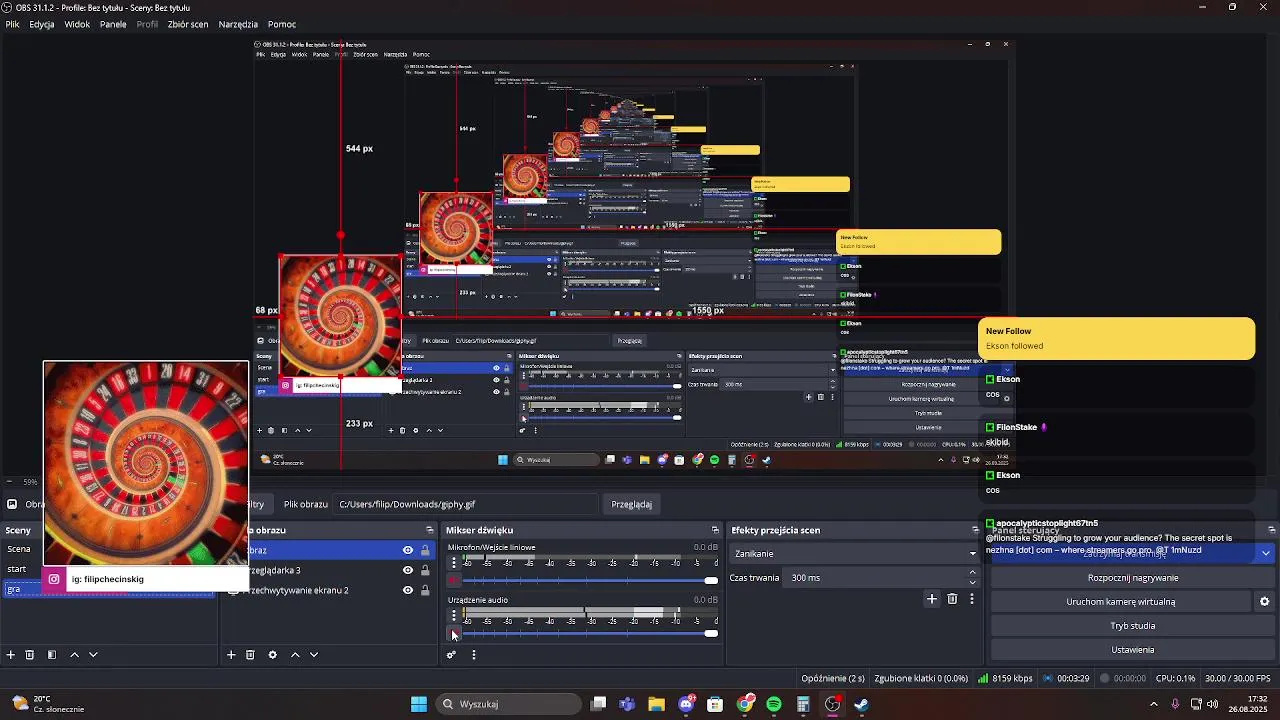Screen dimensions: 1280x720
Task: Expand streaming button dropdown arrow
Action: point(1265,553)
